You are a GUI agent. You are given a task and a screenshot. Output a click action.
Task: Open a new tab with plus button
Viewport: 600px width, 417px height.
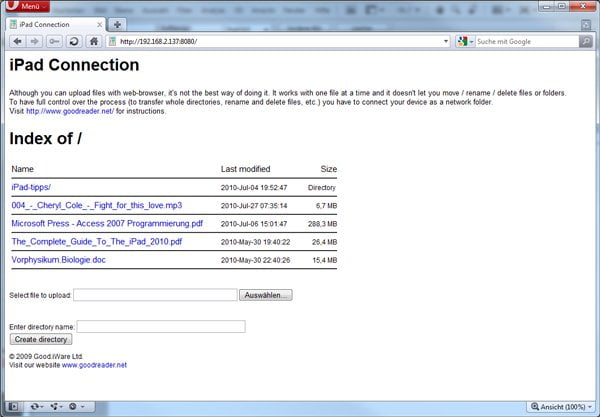pyautogui.click(x=117, y=23)
